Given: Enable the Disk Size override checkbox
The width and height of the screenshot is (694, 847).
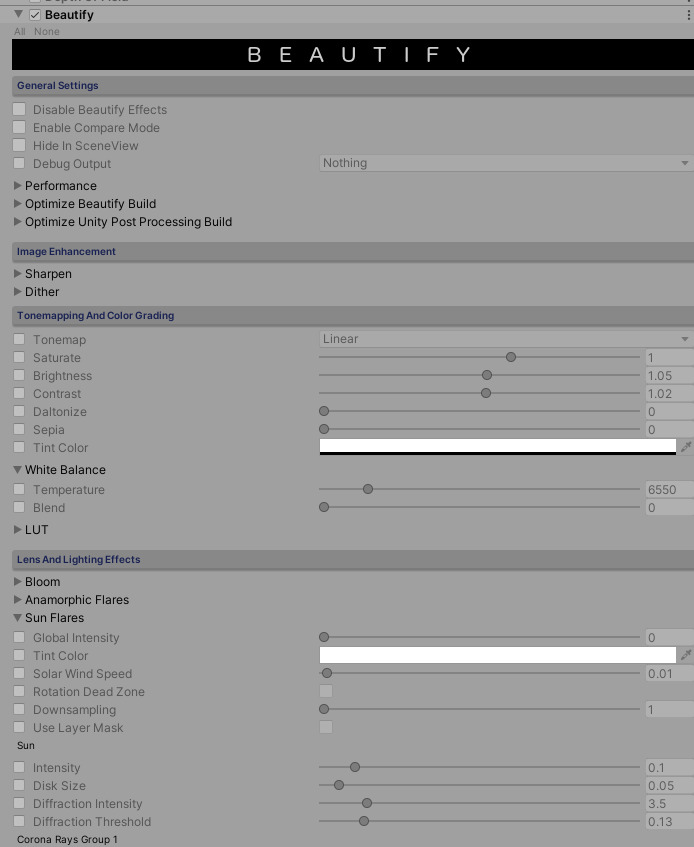Looking at the screenshot, I should pos(19,785).
